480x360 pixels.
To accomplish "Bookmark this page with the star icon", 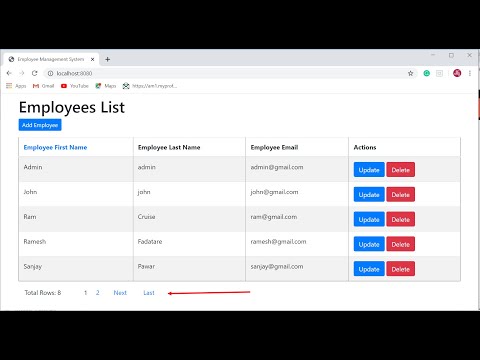I will (410, 73).
